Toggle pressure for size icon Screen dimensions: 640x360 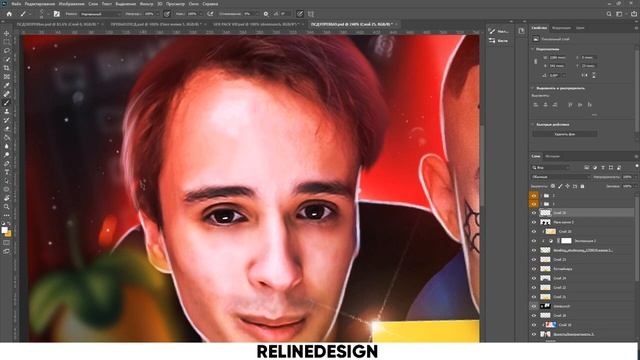pos(300,13)
